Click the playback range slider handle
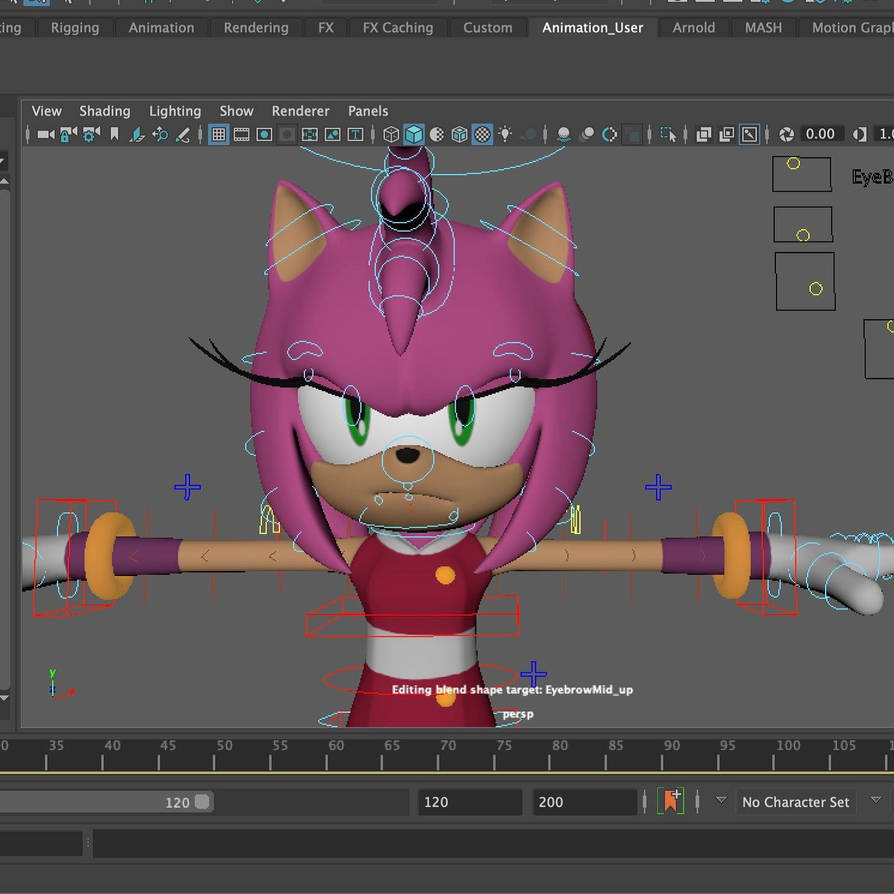894x894 pixels. click(203, 801)
